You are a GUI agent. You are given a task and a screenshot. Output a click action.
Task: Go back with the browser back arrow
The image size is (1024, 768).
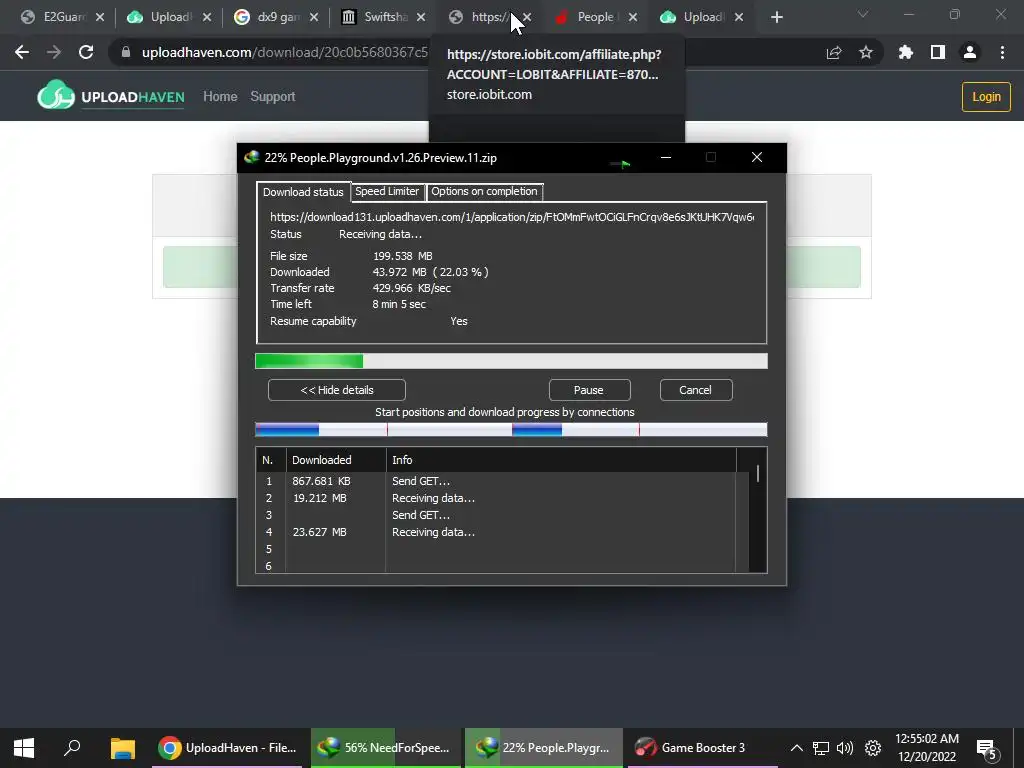22,52
